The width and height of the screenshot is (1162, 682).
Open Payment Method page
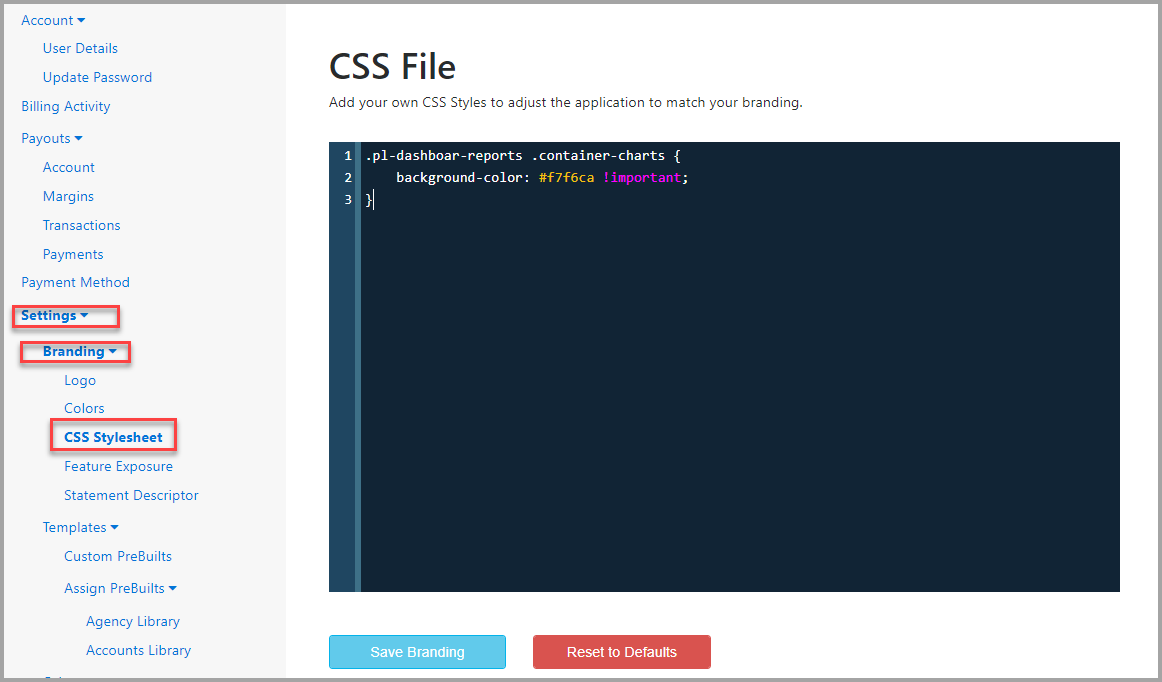coord(76,282)
